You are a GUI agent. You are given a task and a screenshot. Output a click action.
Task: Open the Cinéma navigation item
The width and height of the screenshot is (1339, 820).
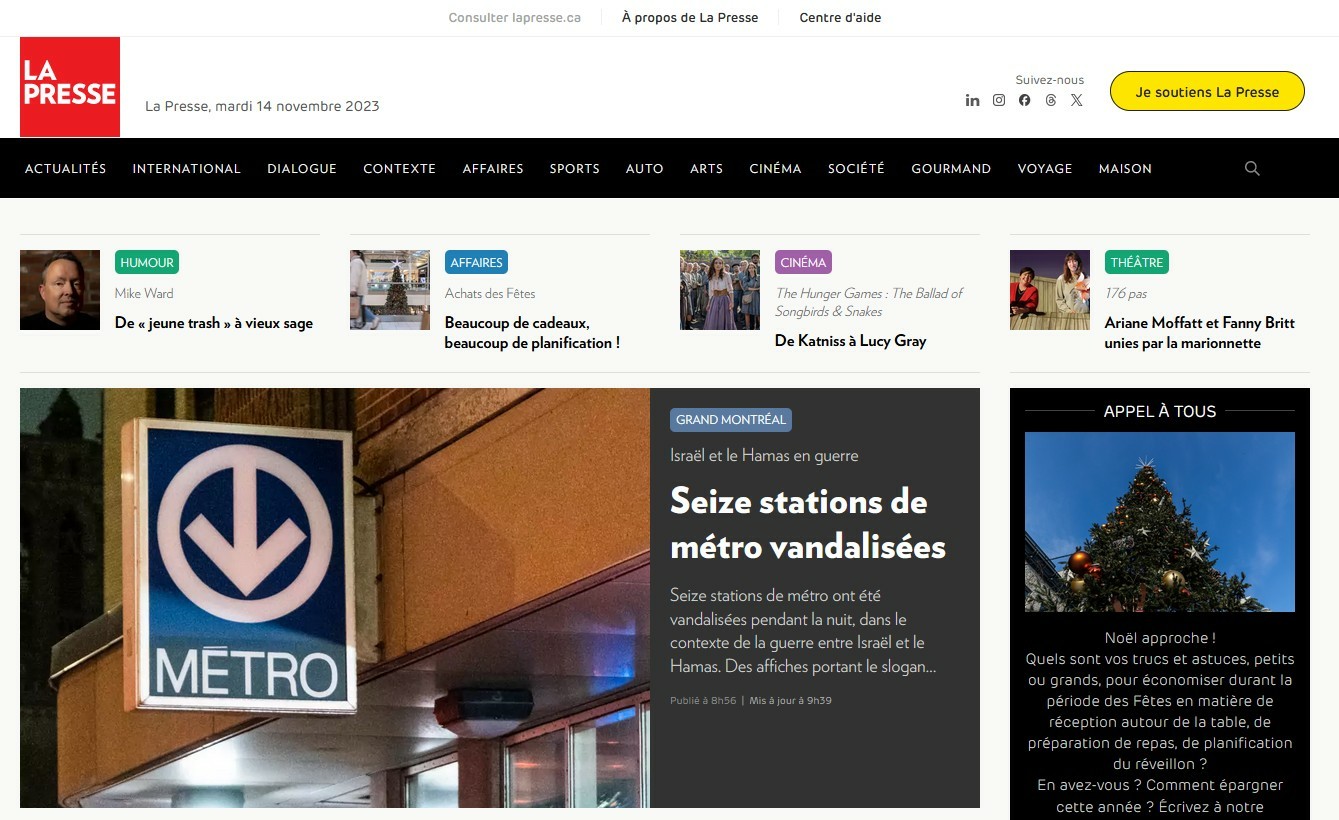coord(775,168)
